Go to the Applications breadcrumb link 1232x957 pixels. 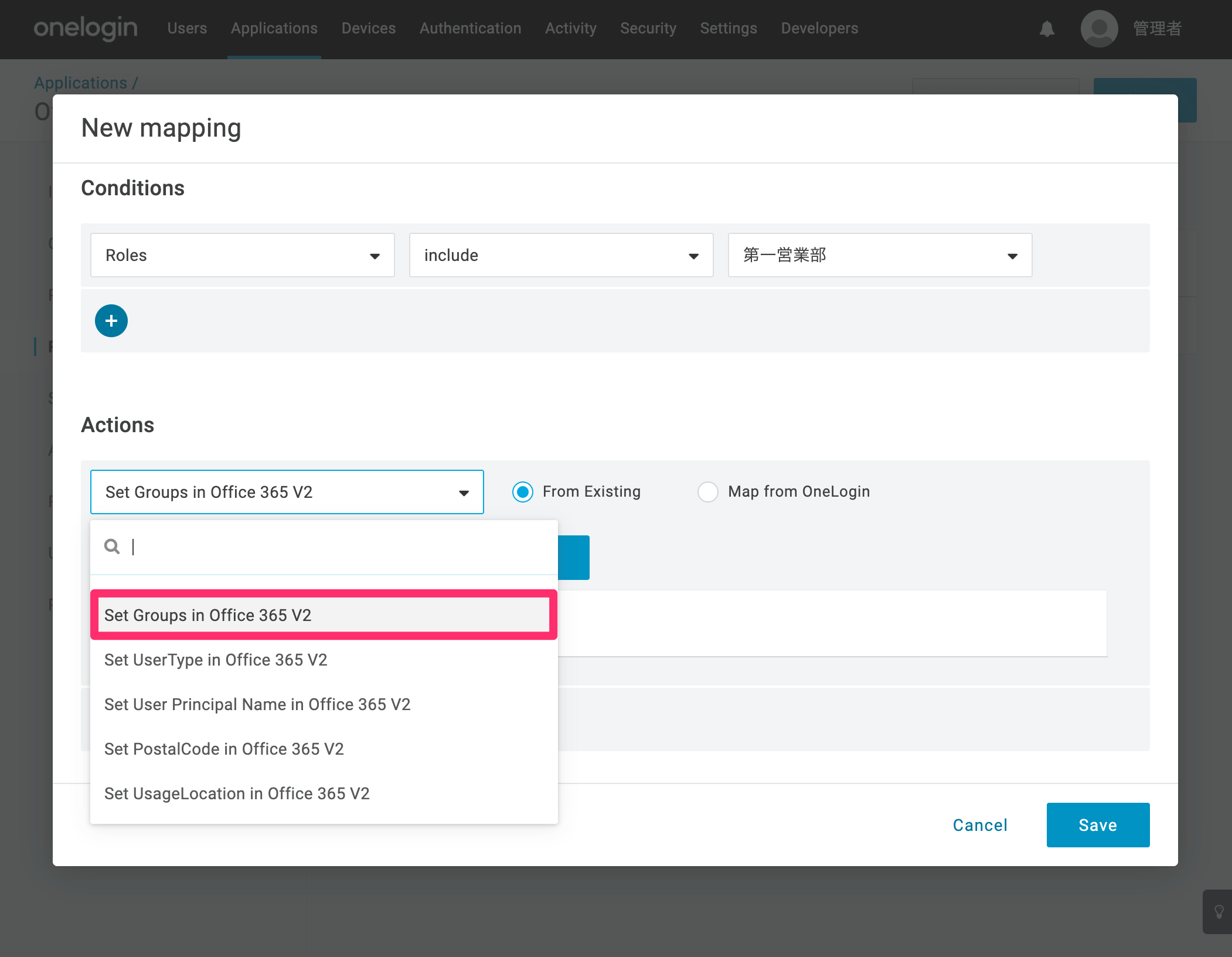[x=80, y=83]
